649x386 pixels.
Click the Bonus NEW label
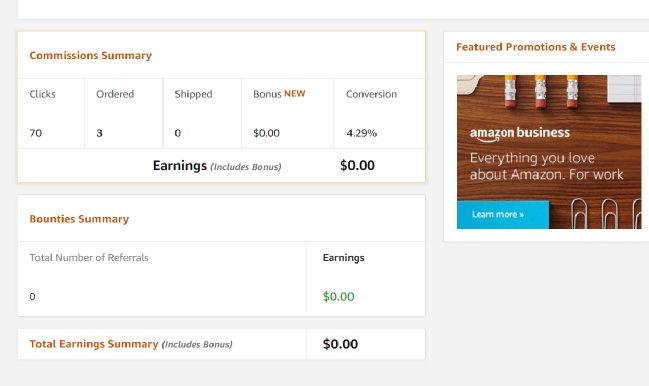coord(279,94)
